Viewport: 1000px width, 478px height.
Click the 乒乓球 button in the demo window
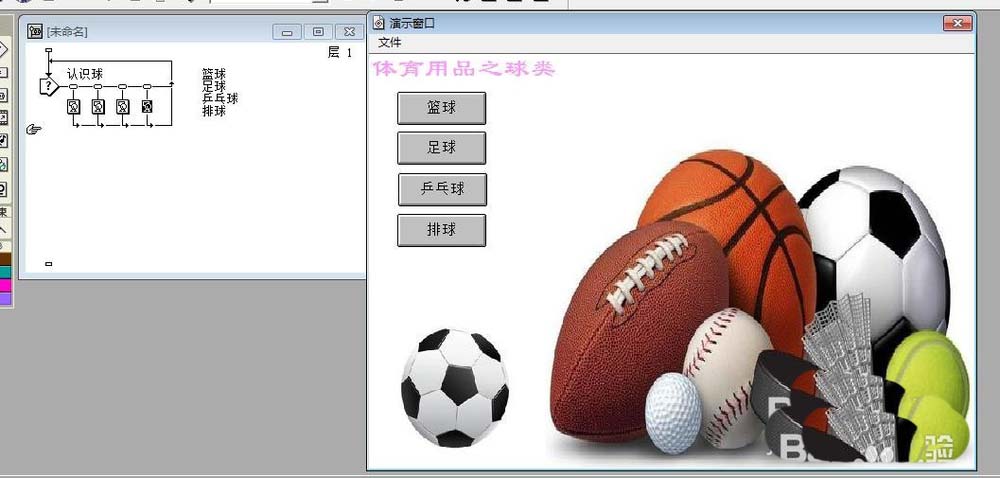(442, 189)
